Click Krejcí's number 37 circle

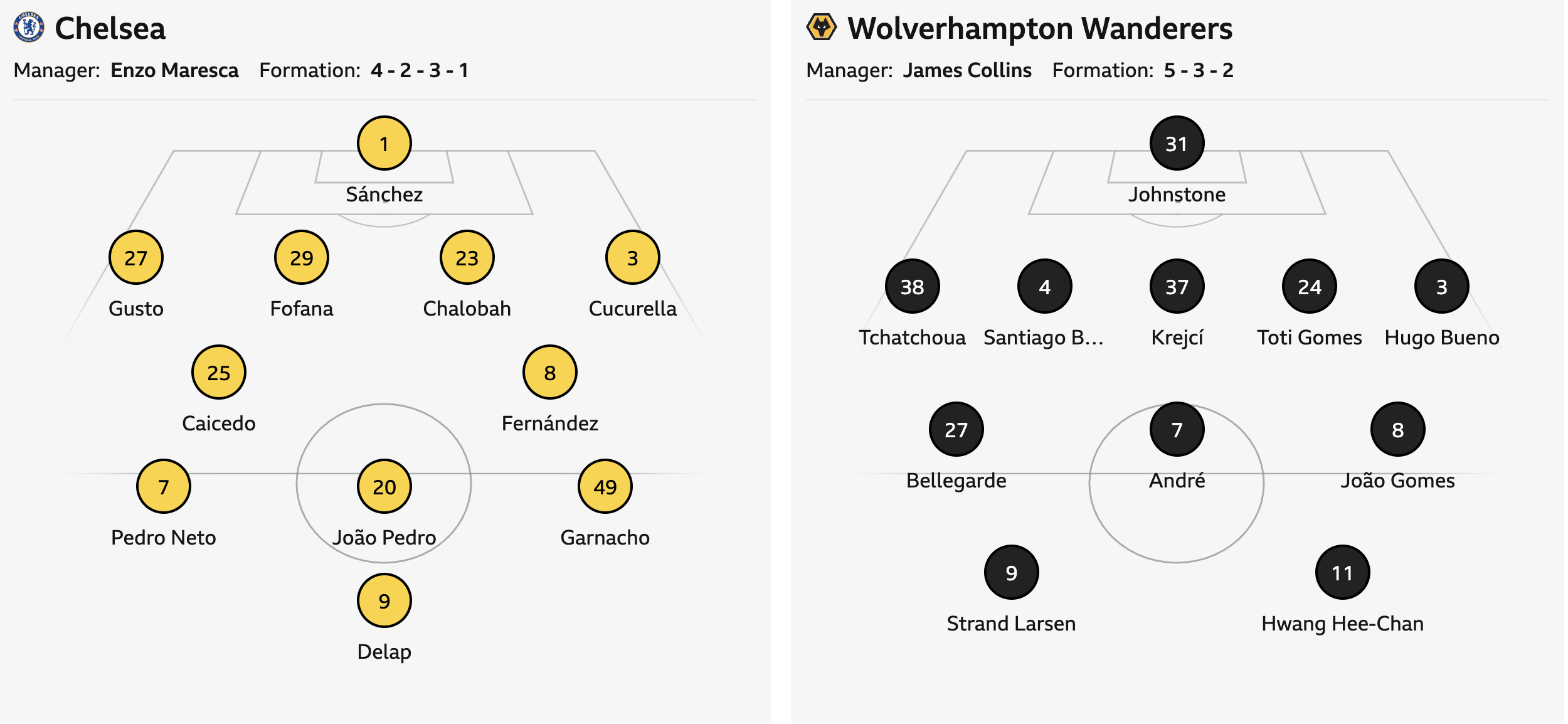coord(1177,287)
